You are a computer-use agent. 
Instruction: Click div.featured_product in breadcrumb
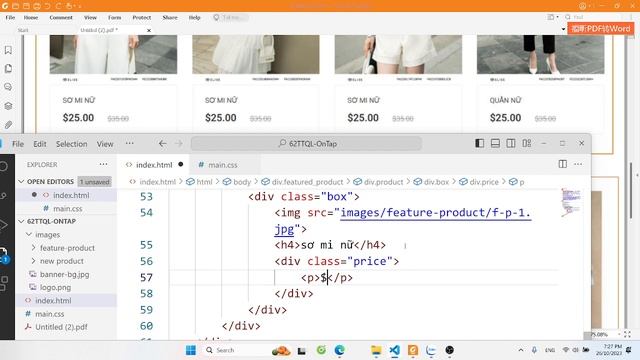[x=307, y=182]
